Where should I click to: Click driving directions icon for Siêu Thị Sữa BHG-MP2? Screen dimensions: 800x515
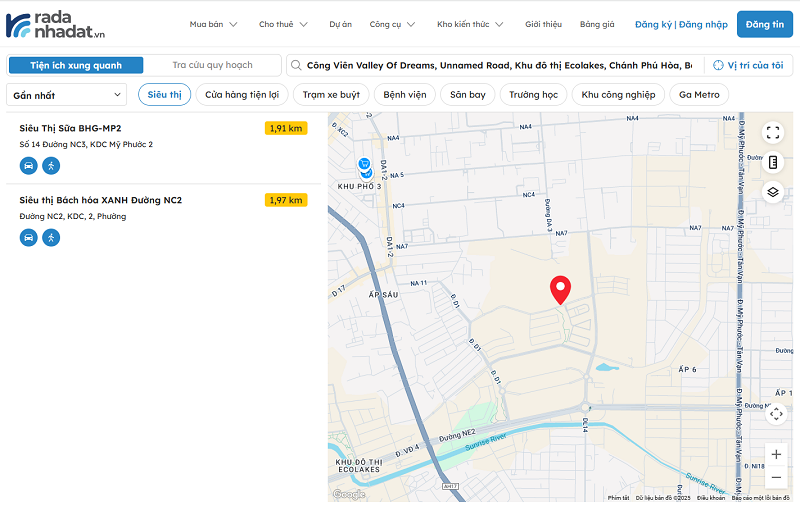pyautogui.click(x=28, y=165)
